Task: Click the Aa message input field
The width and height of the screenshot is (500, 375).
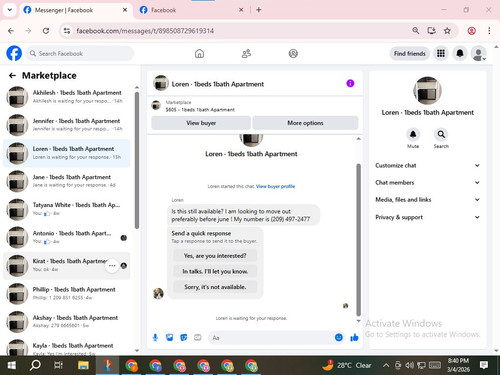Action: [271, 338]
